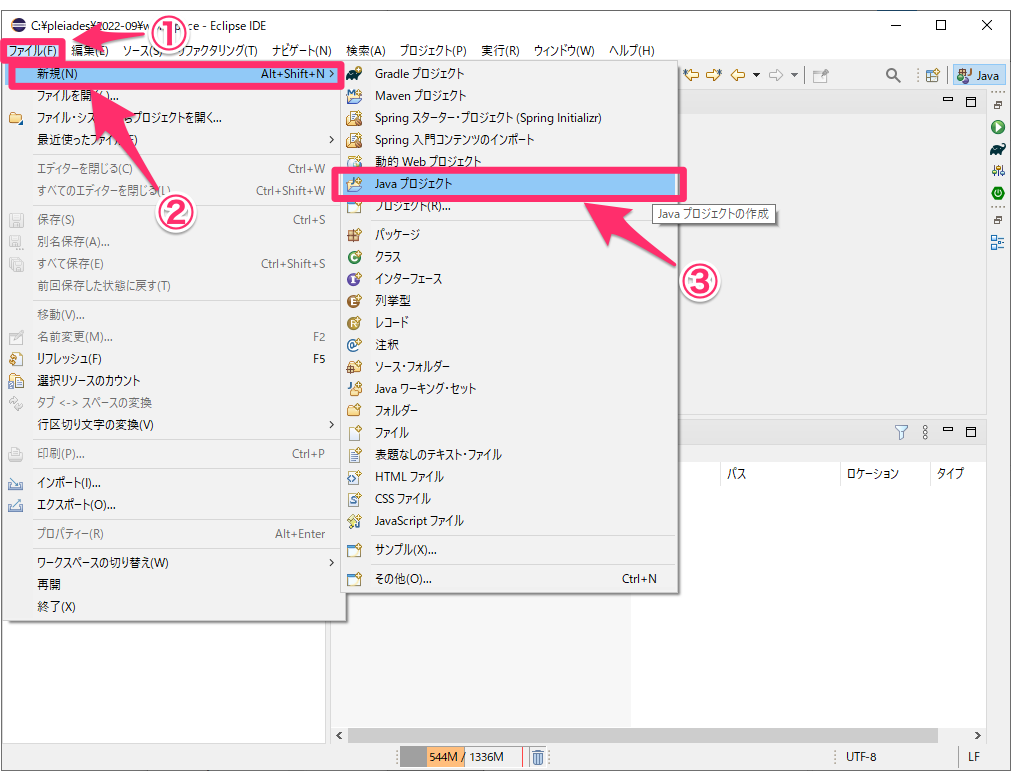This screenshot has height=771, width=1011.
Task: Open the ヘルプ(H) menu
Action: [632, 50]
